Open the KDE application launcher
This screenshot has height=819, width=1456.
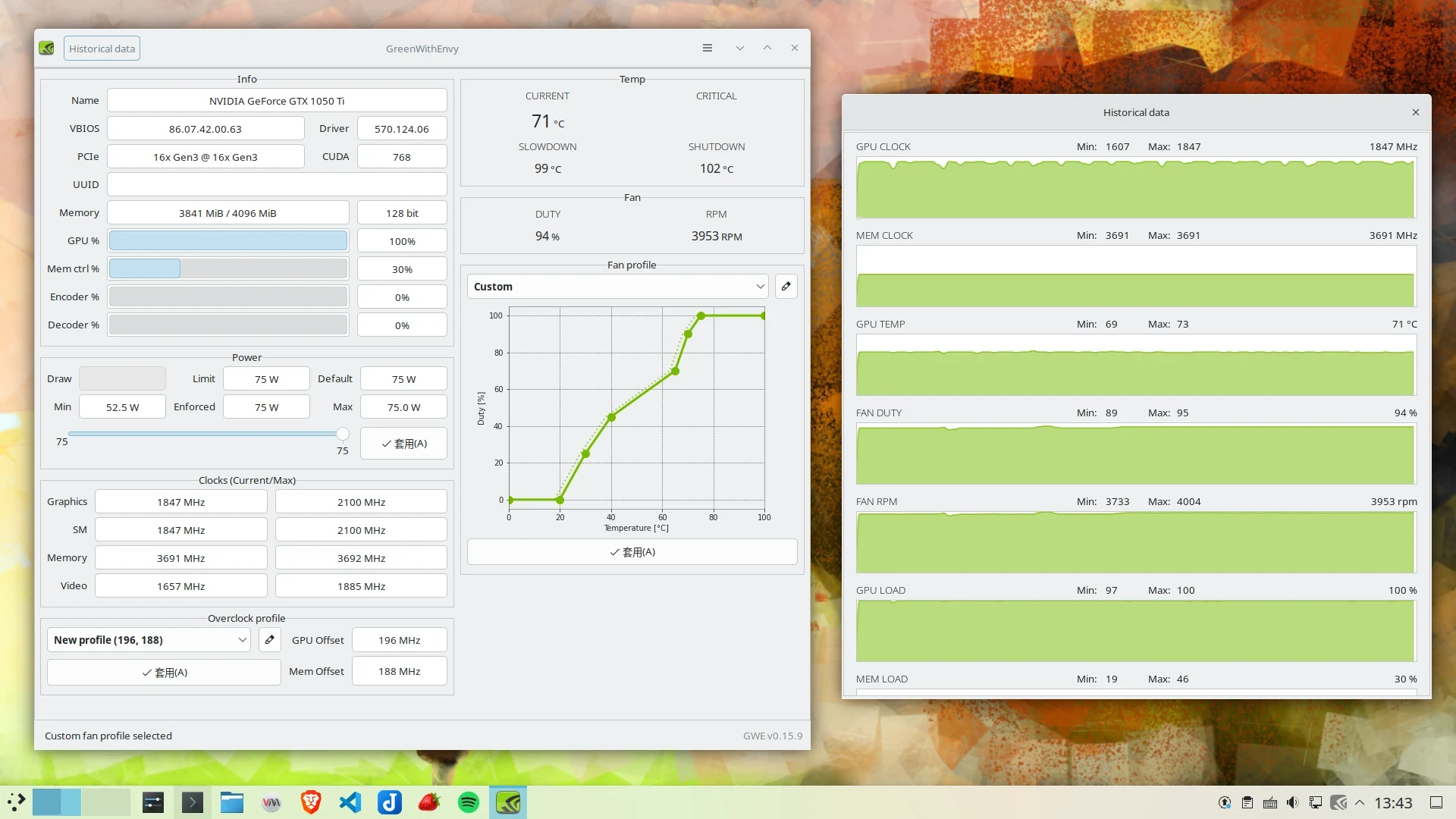coord(16,802)
